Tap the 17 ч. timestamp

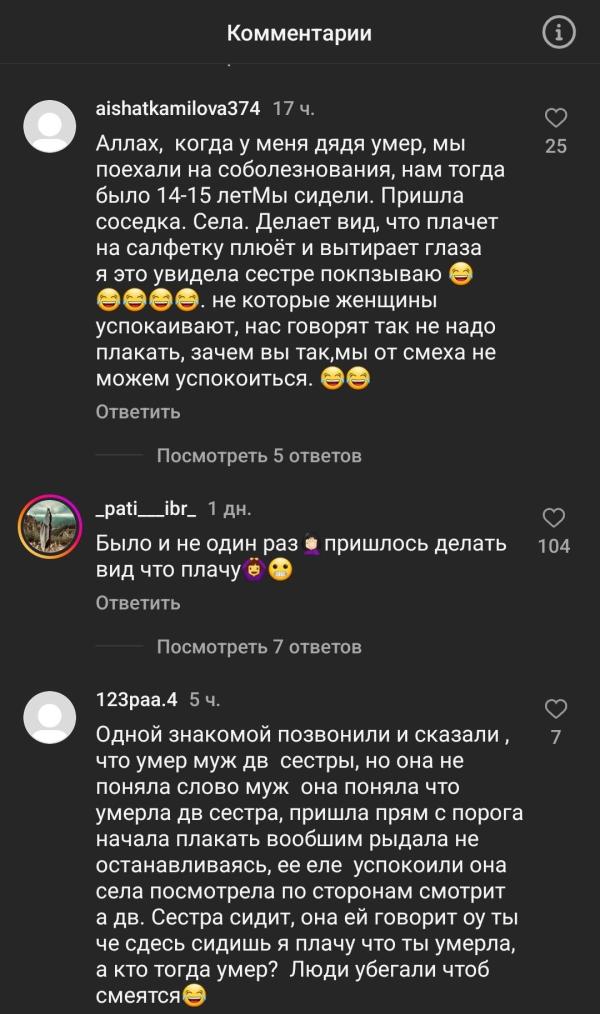tap(294, 108)
